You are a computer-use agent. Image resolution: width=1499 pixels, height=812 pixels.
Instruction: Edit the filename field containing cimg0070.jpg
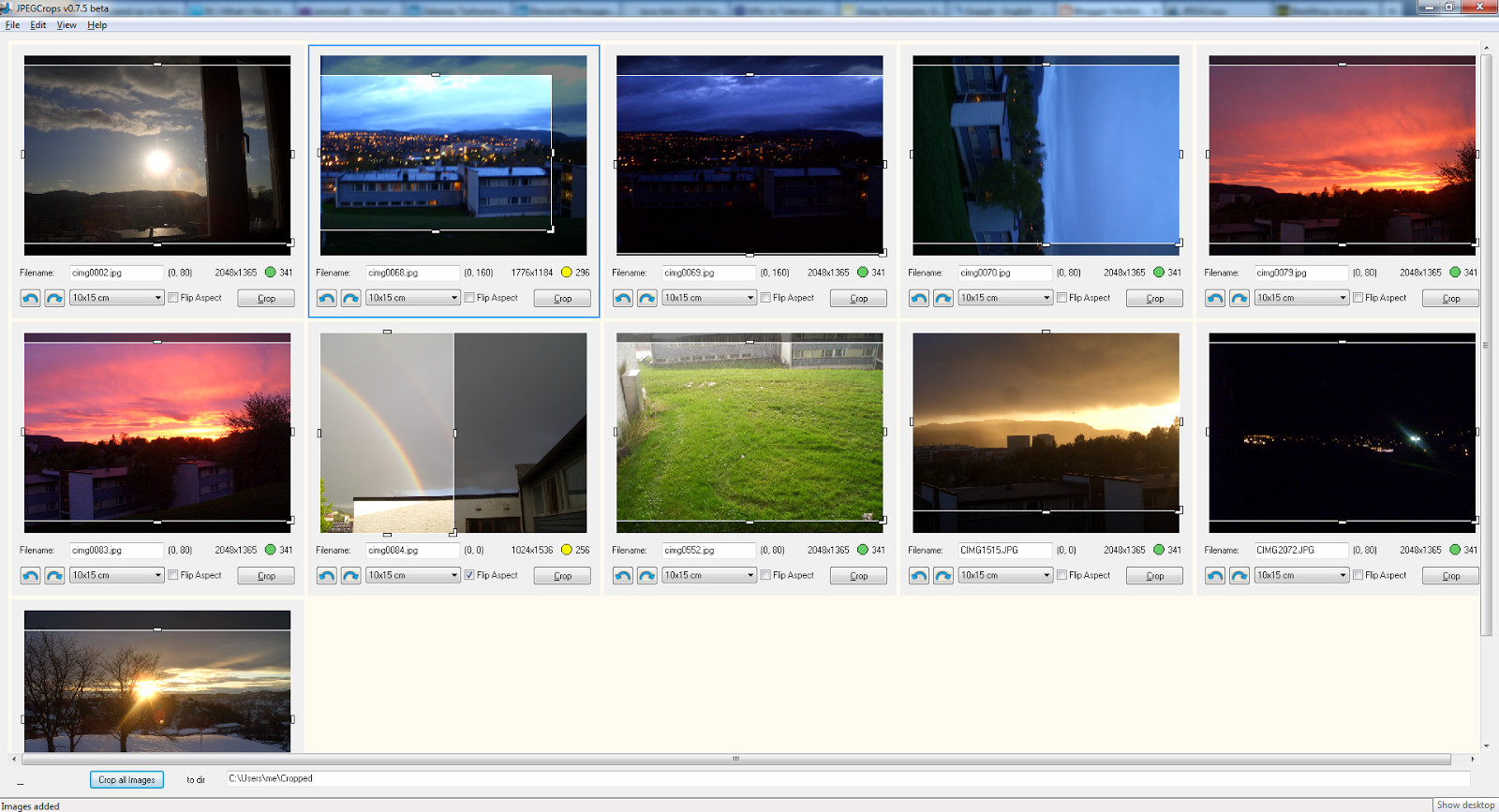(x=1005, y=273)
